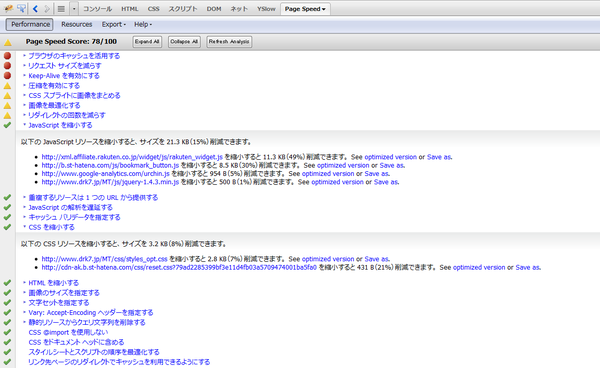
Task: Click the Collapse All button
Action: pyautogui.click(x=184, y=42)
